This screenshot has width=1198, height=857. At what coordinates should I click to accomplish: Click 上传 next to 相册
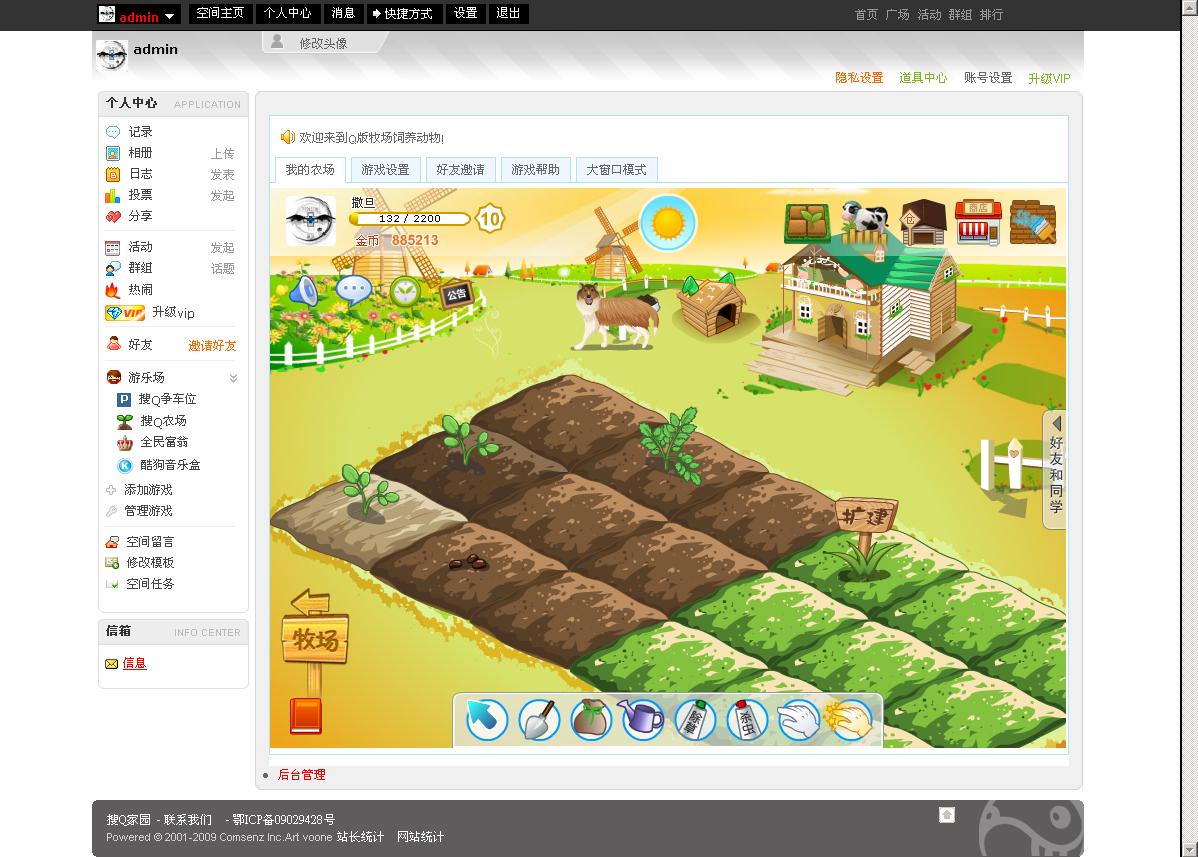tap(222, 154)
